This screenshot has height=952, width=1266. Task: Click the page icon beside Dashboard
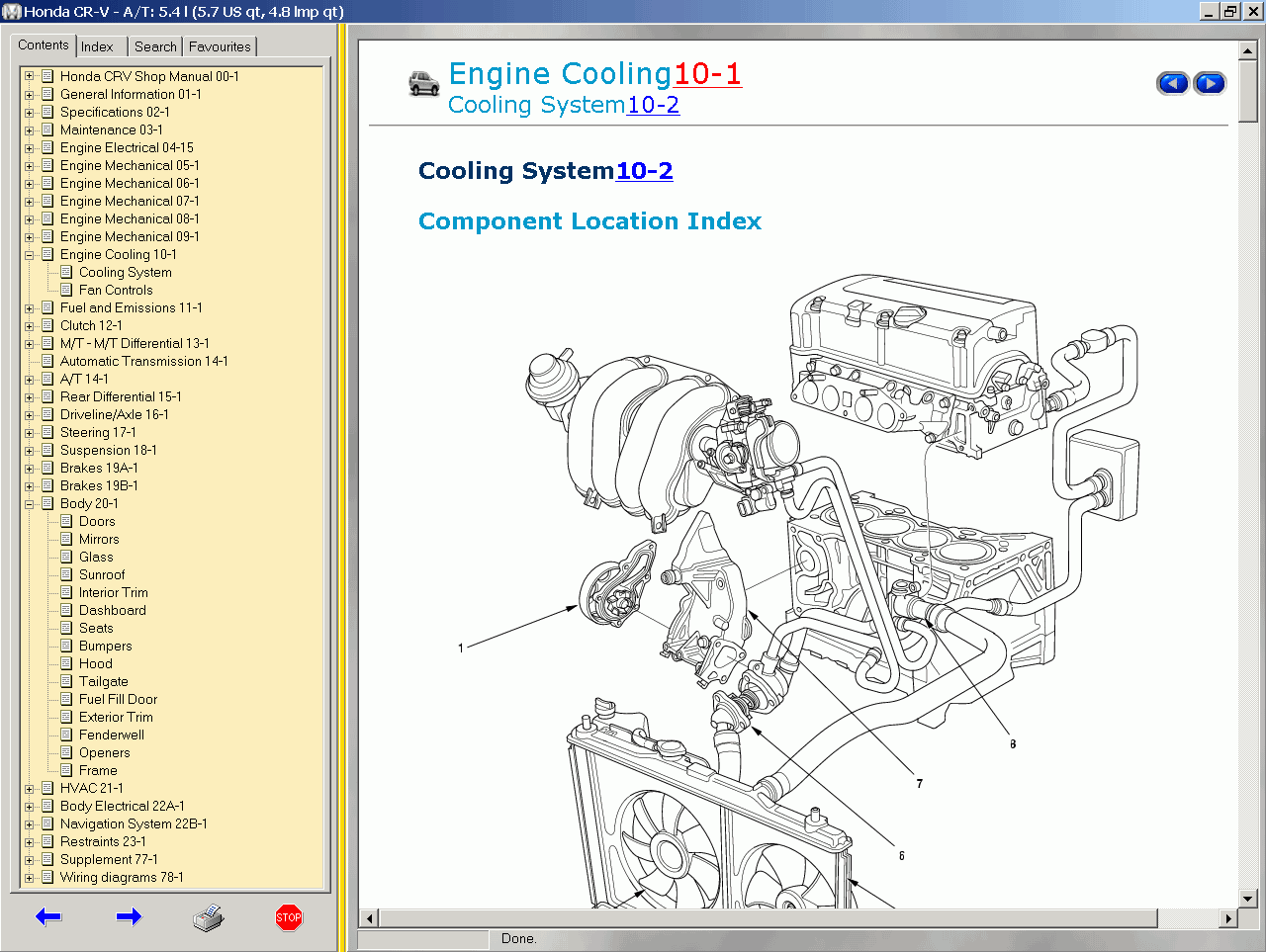tap(66, 610)
